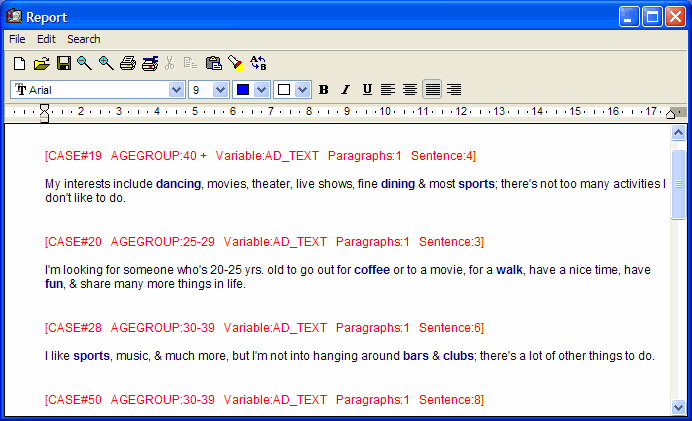Image resolution: width=692 pixels, height=421 pixels.
Task: Open the Search menu
Action: 84,39
